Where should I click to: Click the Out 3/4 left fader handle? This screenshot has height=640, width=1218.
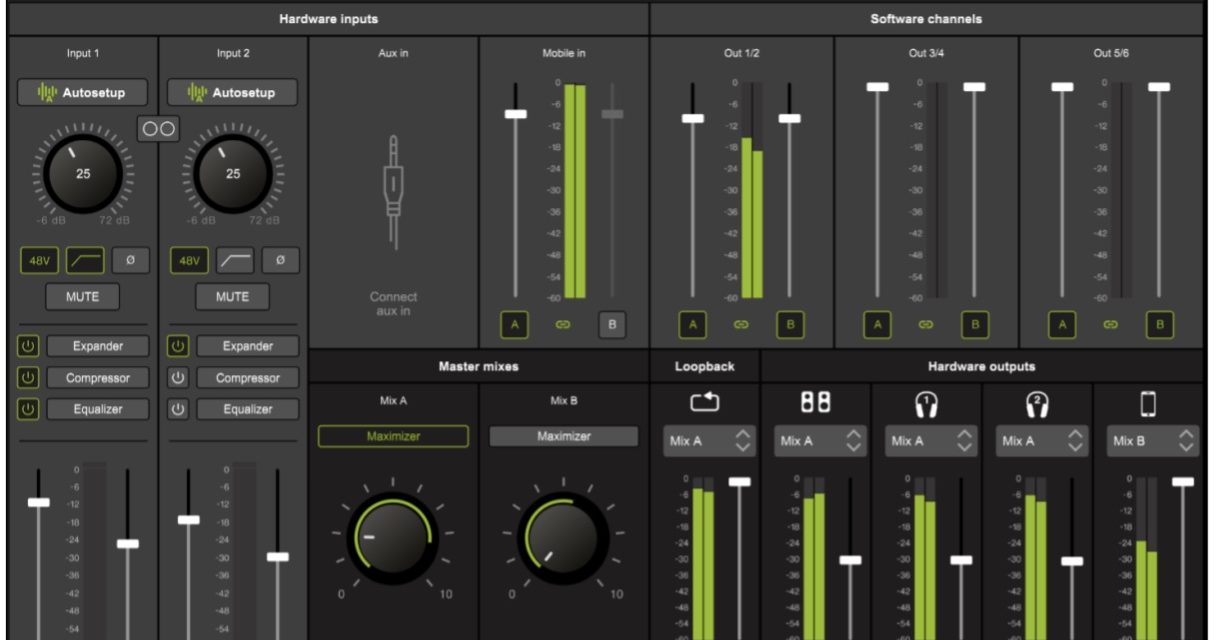tap(878, 87)
